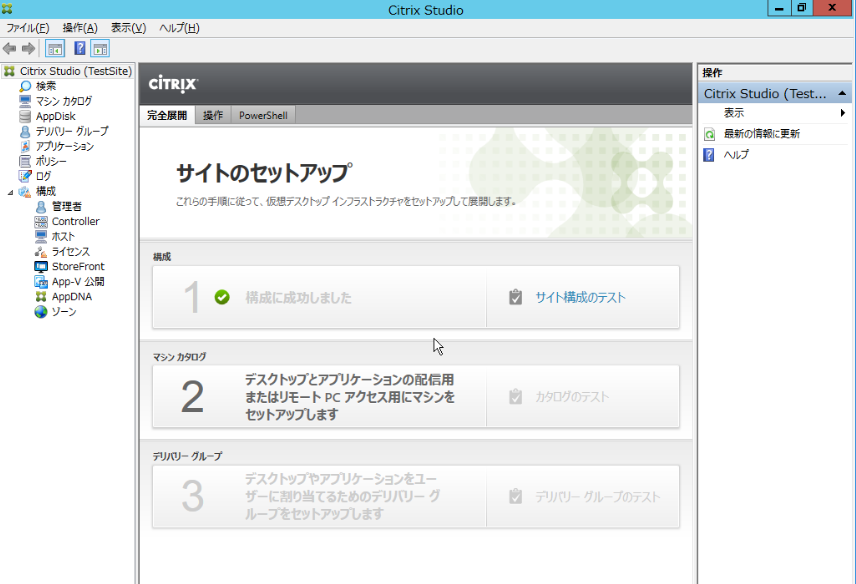Image resolution: width=856 pixels, height=584 pixels.
Task: Switch to the 完全展開 tab
Action: click(x=167, y=115)
